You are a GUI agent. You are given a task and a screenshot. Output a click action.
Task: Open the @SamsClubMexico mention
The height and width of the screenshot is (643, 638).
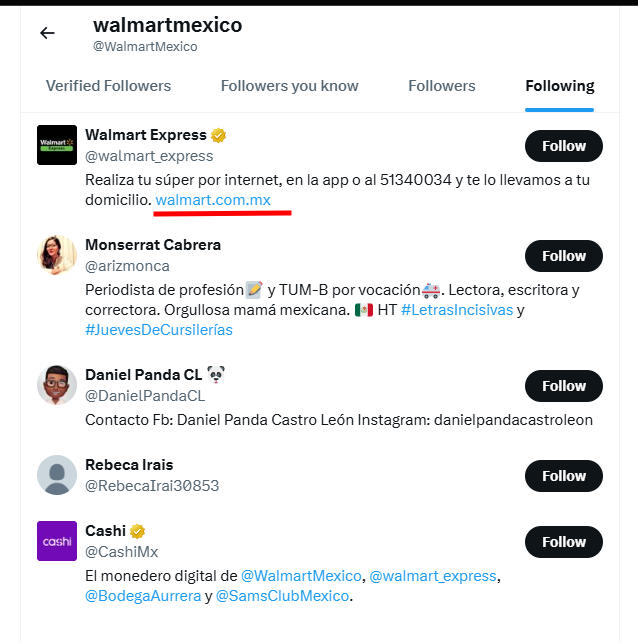coord(282,596)
